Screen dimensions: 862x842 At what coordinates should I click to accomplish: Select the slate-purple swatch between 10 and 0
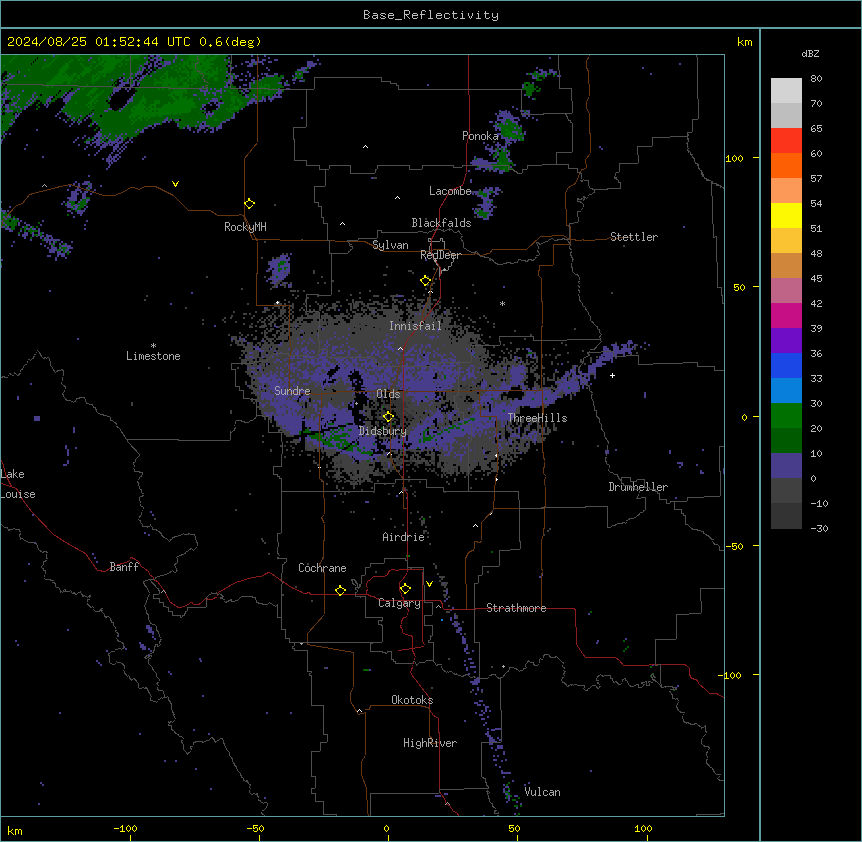(786, 466)
